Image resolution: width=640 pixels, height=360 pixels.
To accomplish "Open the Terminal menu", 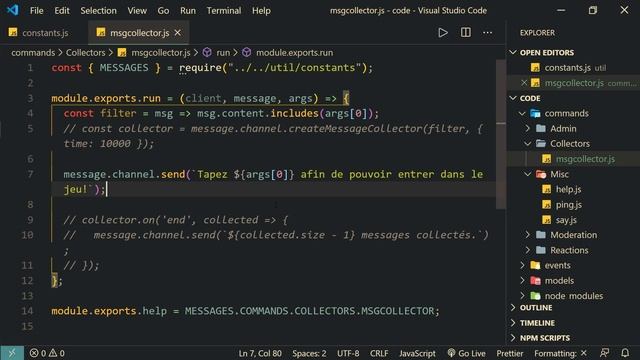I will point(224,11).
